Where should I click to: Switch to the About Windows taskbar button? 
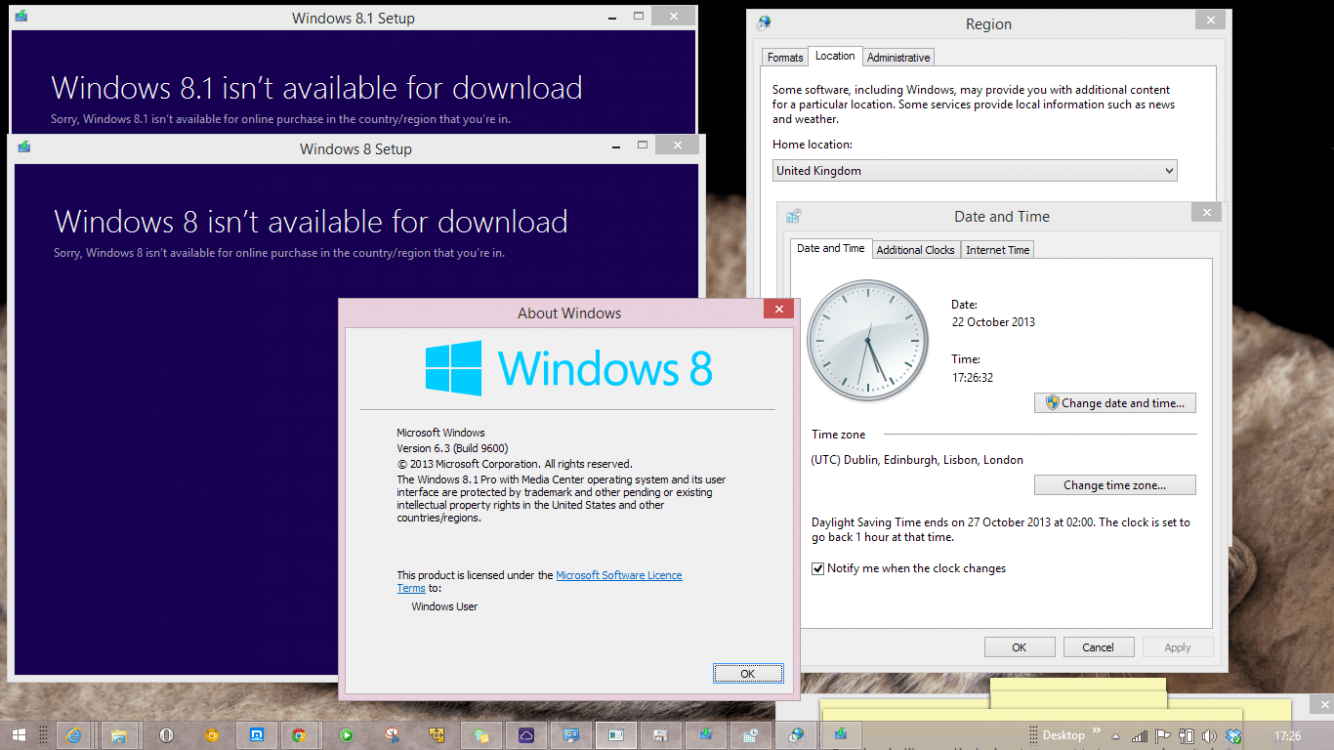tap(616, 735)
